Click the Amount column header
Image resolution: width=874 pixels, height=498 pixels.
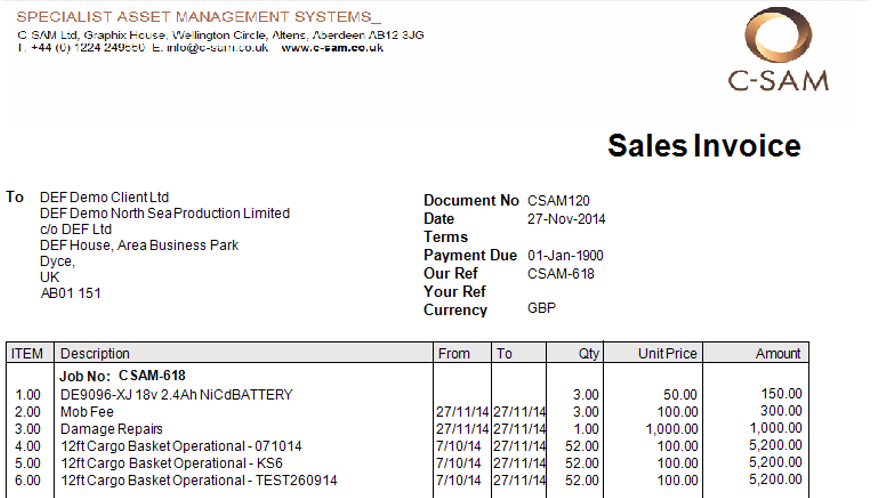coord(777,353)
